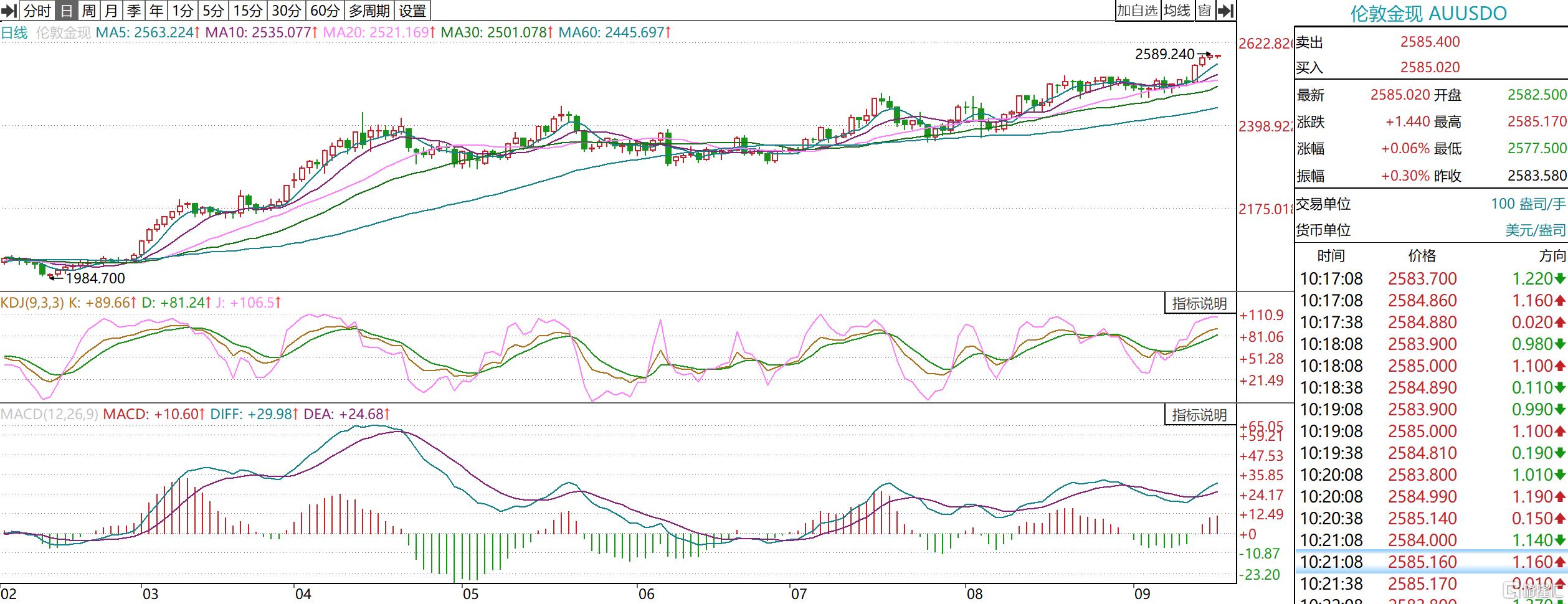Select the 日 daily chart tab
The image size is (1568, 604).
coord(67,11)
